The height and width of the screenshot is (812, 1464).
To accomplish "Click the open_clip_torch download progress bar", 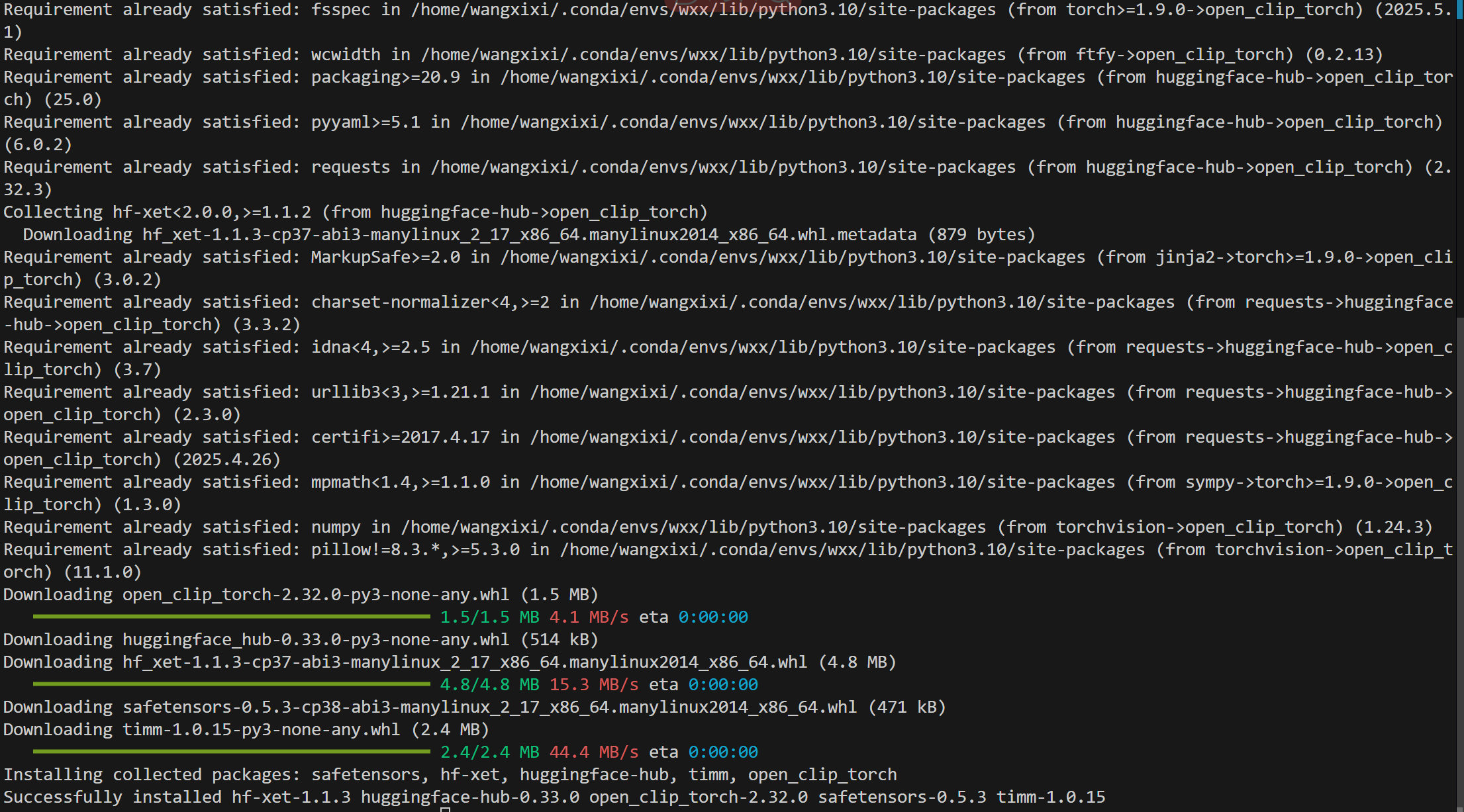I will (231, 617).
